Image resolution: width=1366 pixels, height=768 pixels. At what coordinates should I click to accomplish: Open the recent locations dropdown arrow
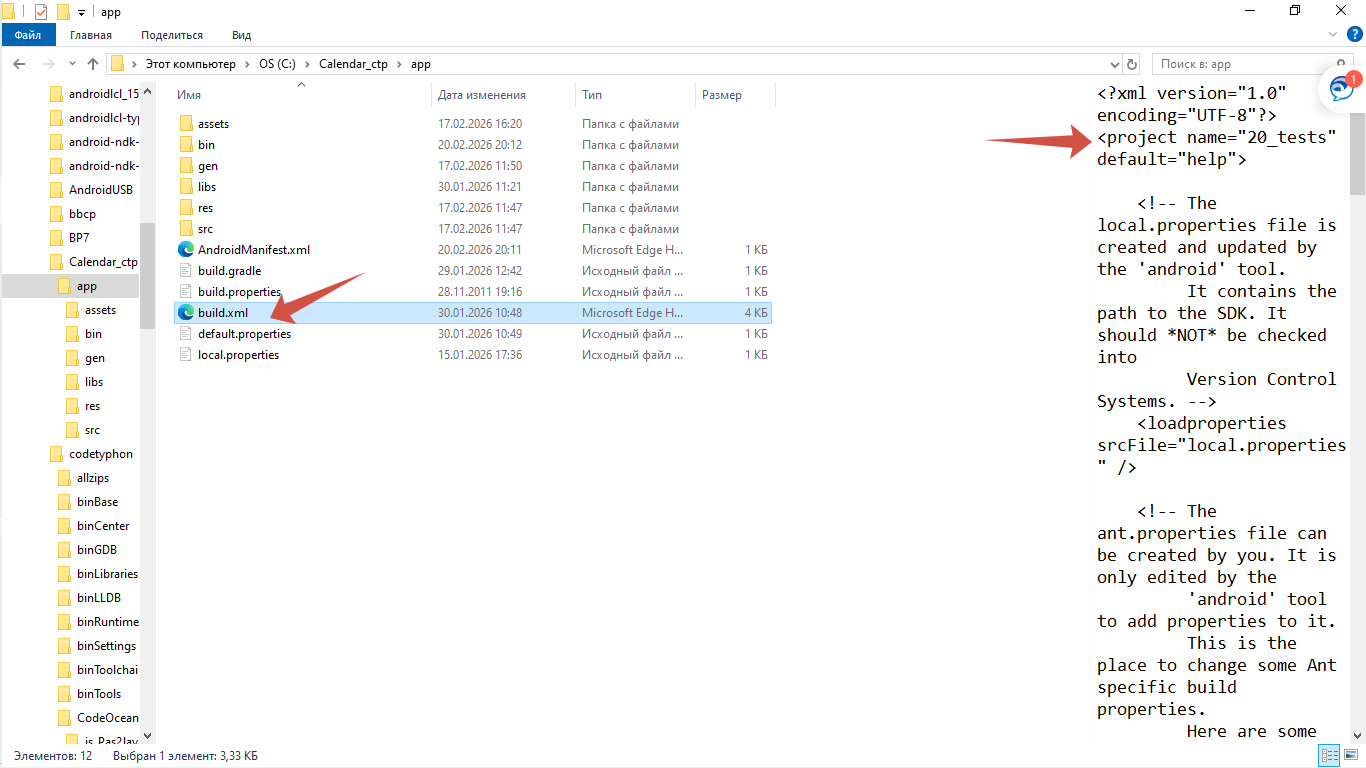[x=71, y=64]
